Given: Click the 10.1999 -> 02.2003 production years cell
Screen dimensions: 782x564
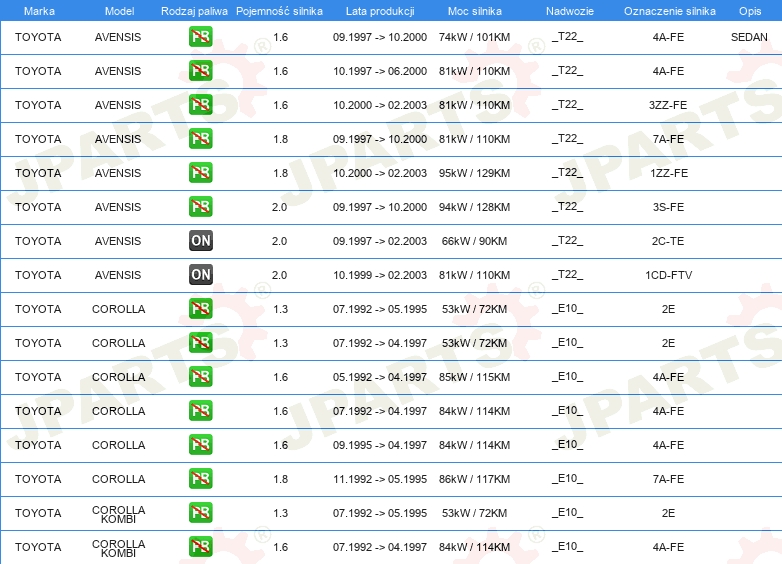Looking at the screenshot, I should 380,275.
